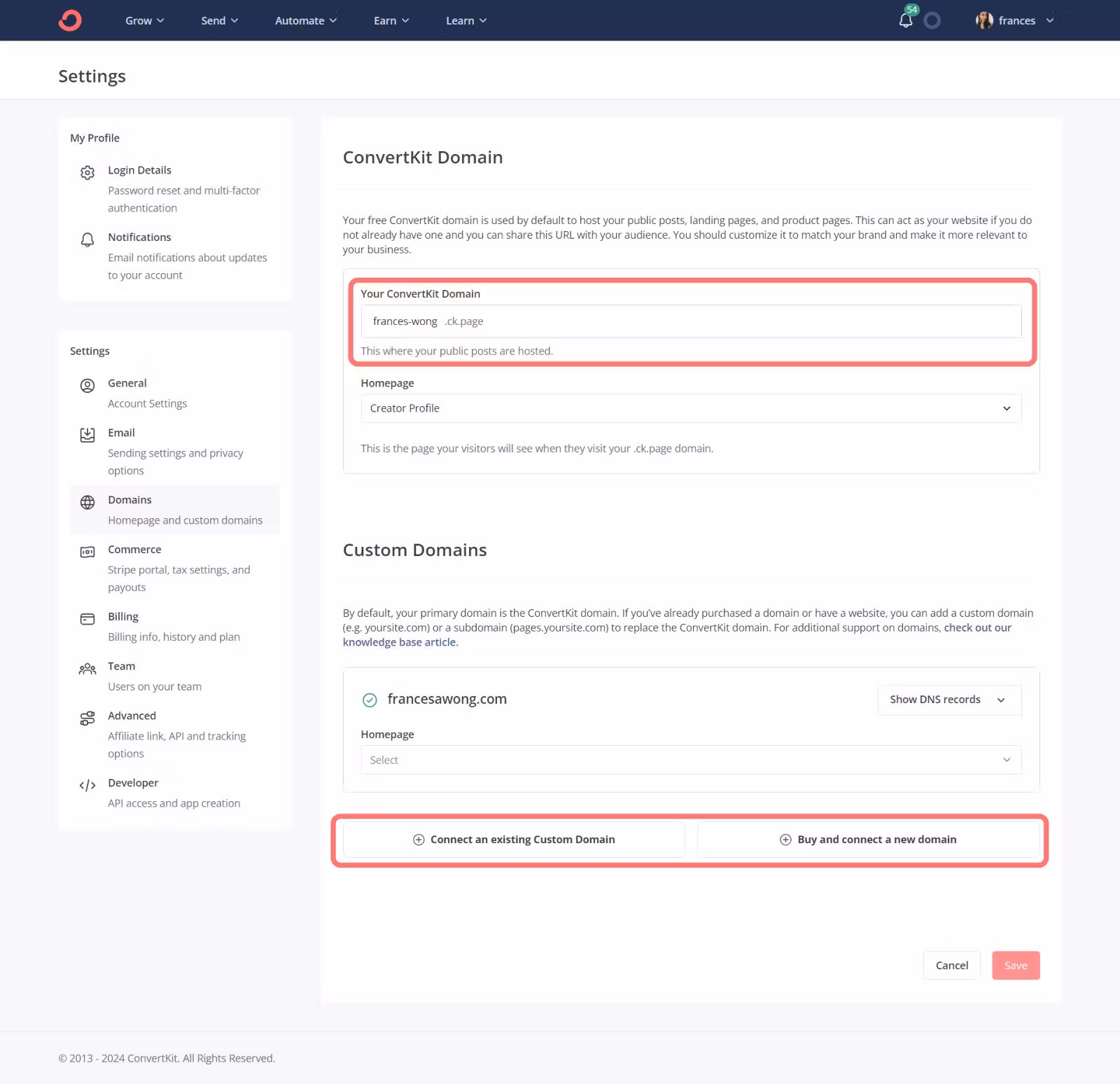Open Login Details settings
This screenshot has height=1084, width=1120.
click(175, 189)
